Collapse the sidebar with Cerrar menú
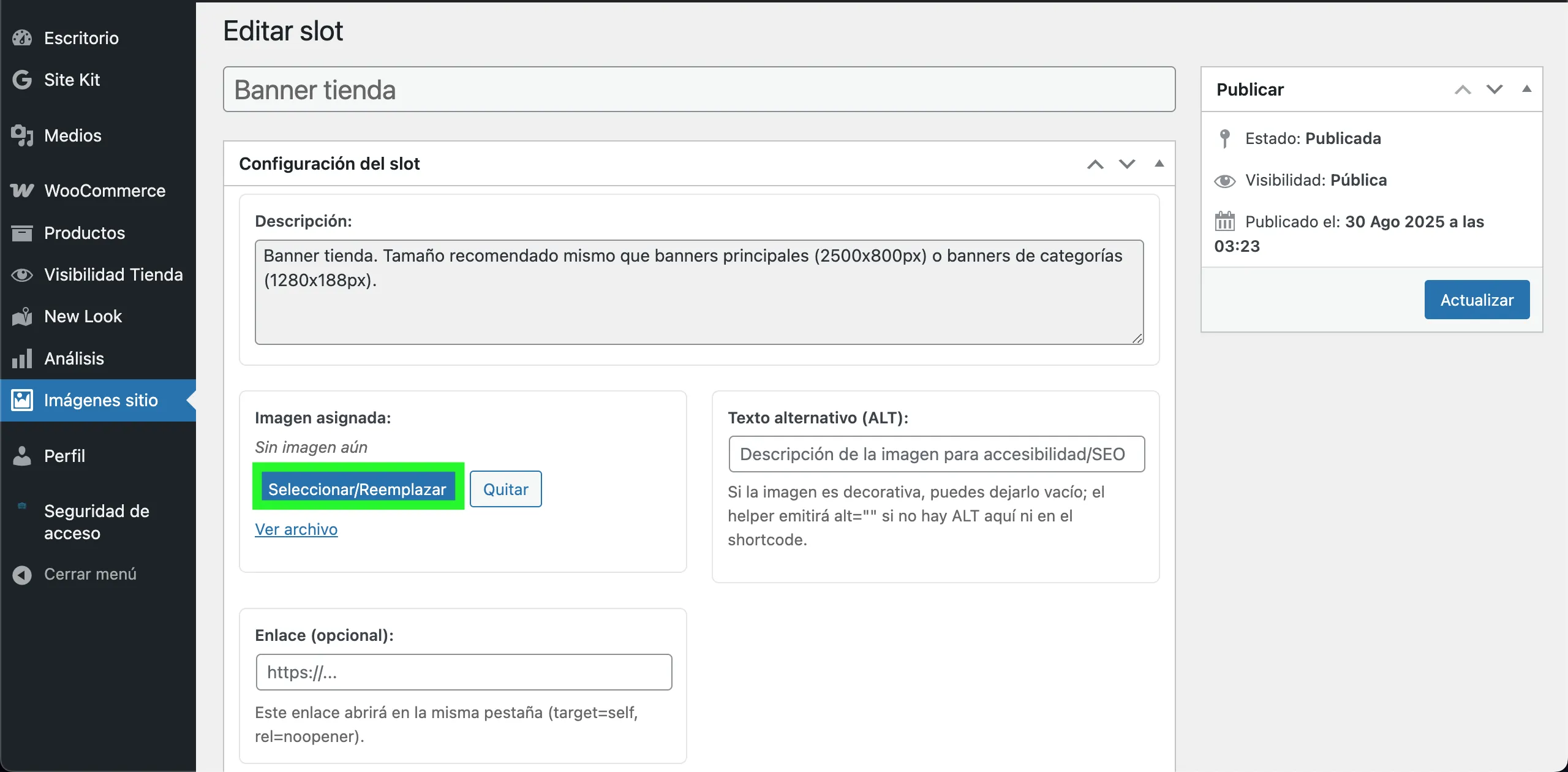Image resolution: width=1568 pixels, height=772 pixels. click(x=73, y=574)
